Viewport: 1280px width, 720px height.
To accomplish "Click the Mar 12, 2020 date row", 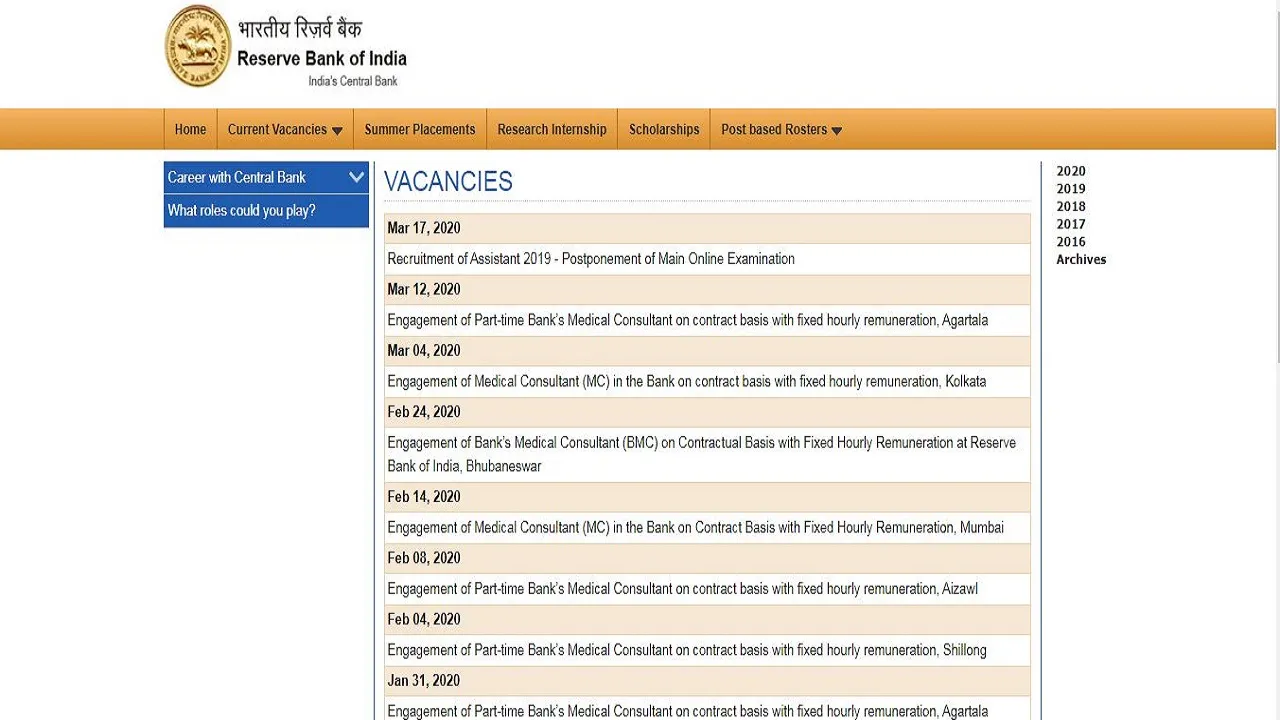I will point(707,290).
